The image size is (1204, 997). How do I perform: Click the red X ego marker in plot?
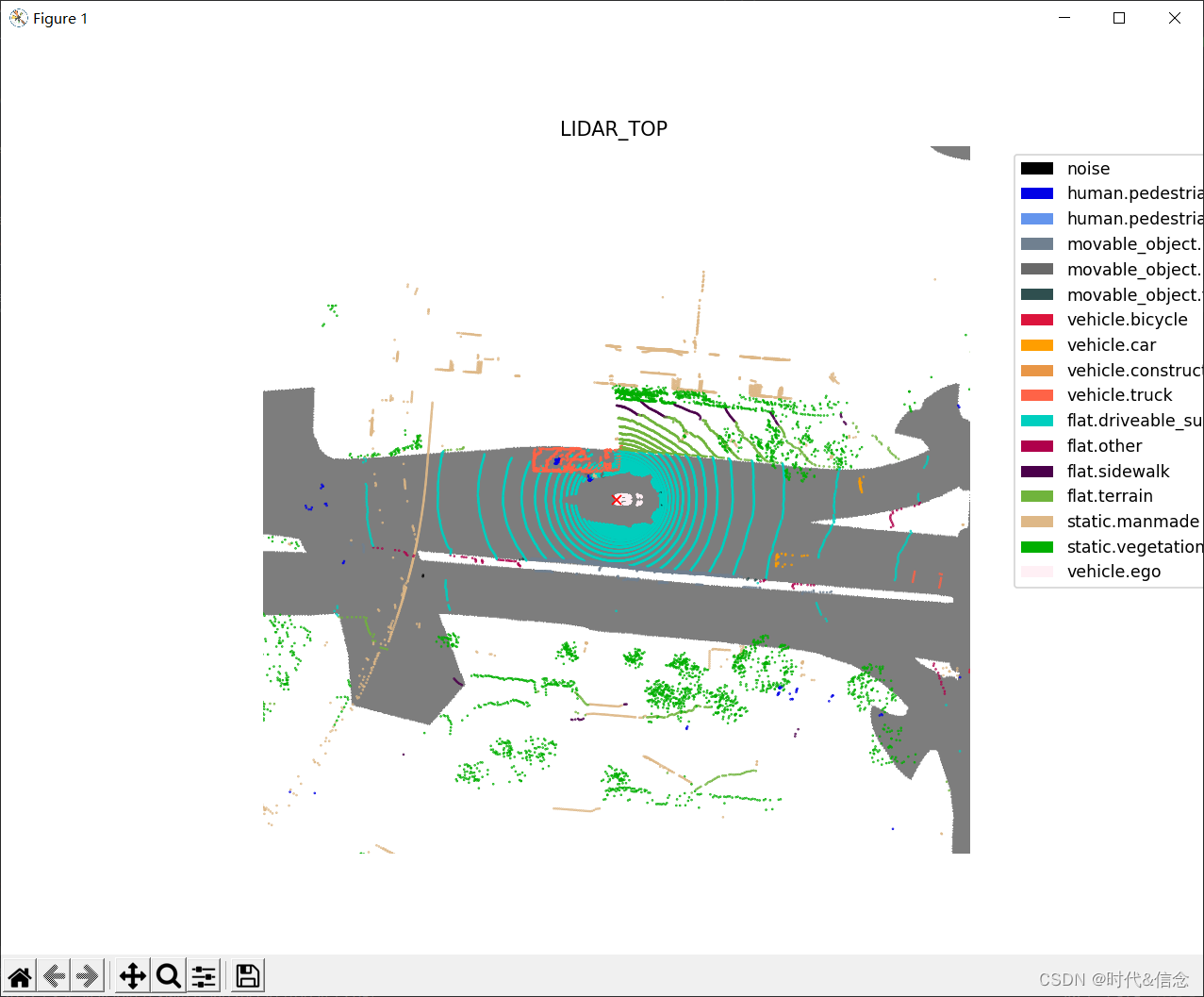(618, 500)
